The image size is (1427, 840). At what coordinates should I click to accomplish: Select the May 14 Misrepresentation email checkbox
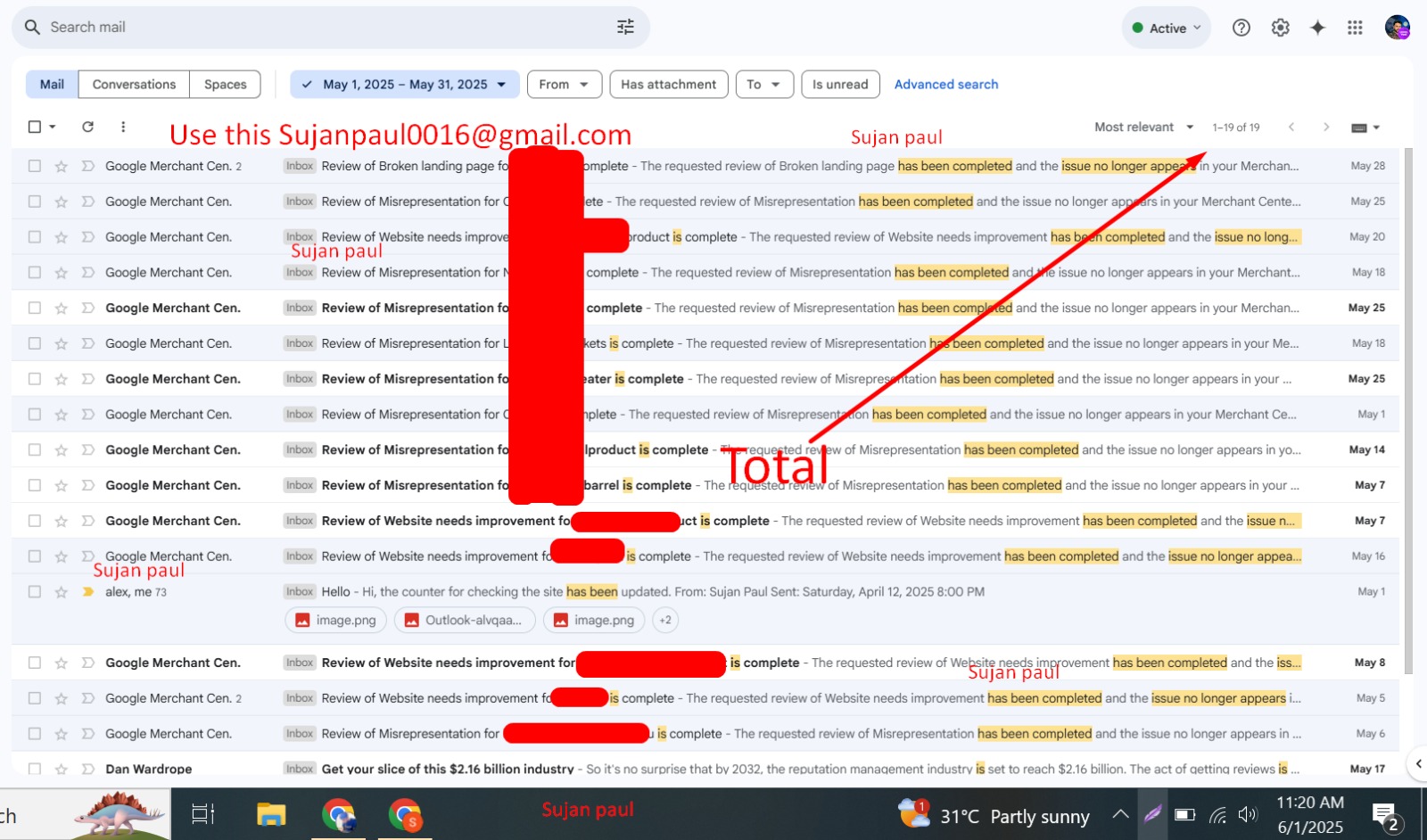click(x=35, y=450)
